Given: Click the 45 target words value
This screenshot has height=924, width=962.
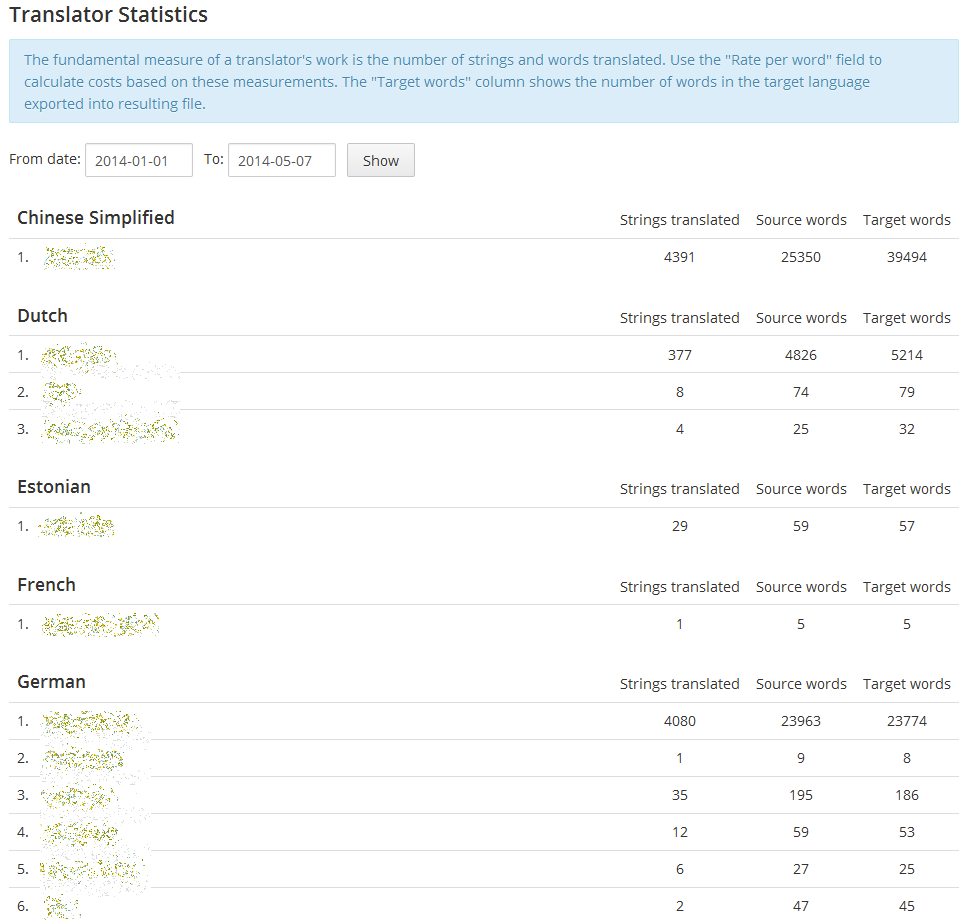Looking at the screenshot, I should coord(907,906).
